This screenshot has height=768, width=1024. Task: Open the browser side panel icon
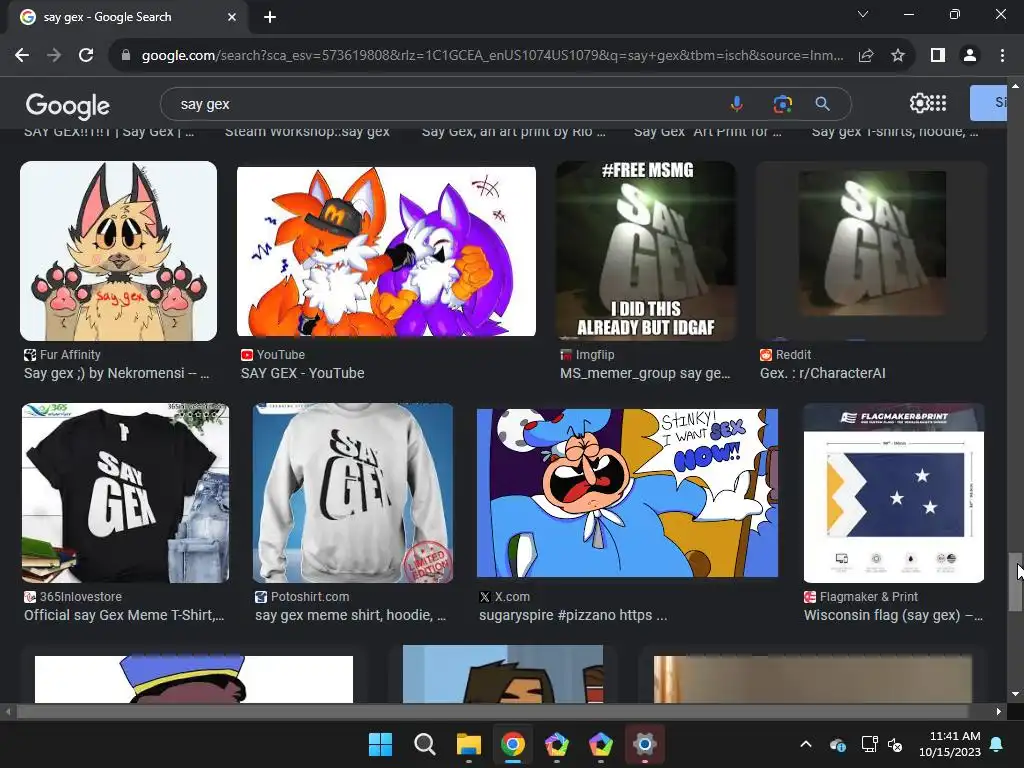coord(938,56)
